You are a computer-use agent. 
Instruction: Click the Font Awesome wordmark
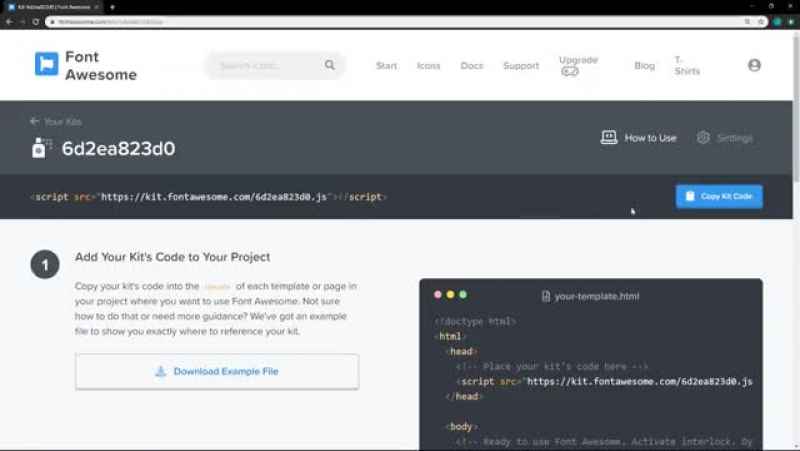101,65
